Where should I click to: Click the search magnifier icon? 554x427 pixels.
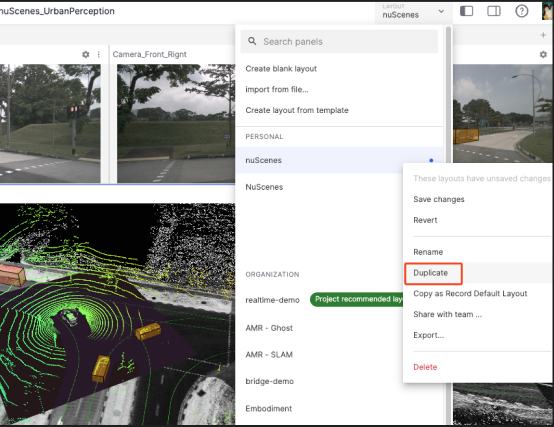click(x=252, y=41)
